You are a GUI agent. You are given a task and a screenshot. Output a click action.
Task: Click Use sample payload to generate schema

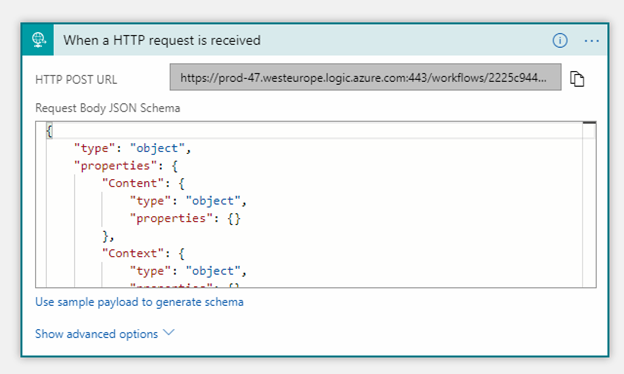pyautogui.click(x=139, y=302)
